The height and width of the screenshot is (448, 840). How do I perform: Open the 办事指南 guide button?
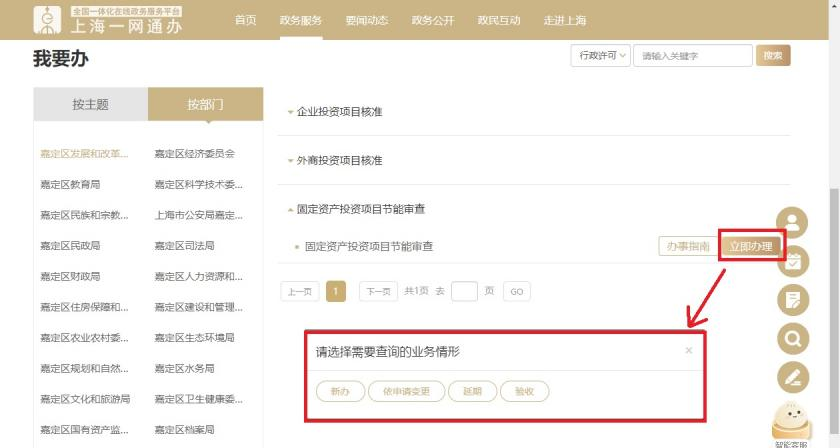[687, 246]
